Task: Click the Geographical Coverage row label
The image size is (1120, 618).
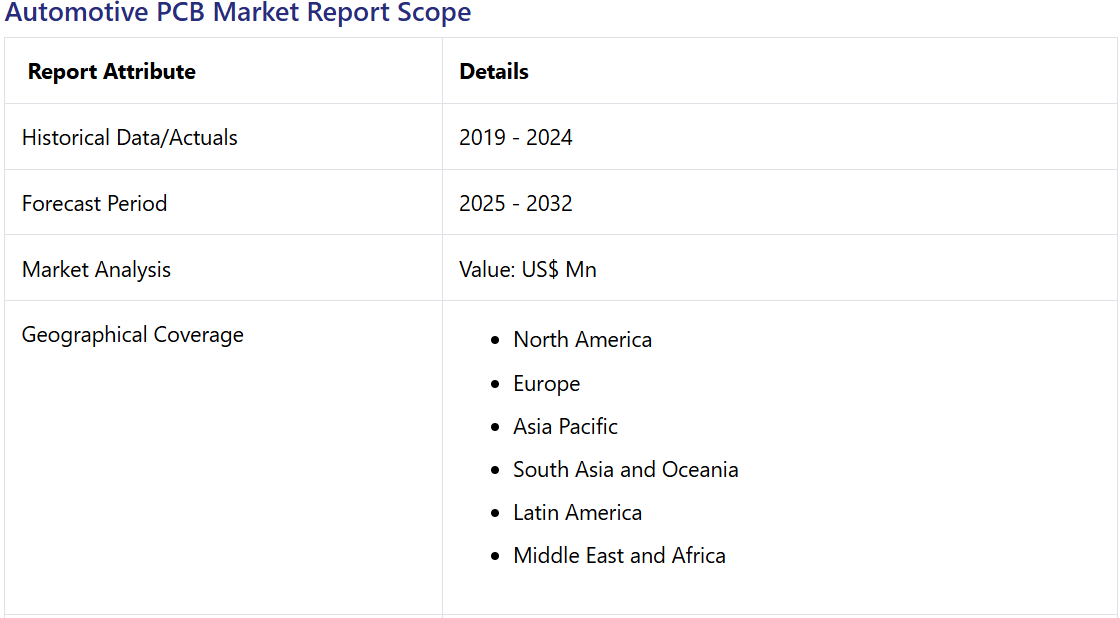Action: 133,335
